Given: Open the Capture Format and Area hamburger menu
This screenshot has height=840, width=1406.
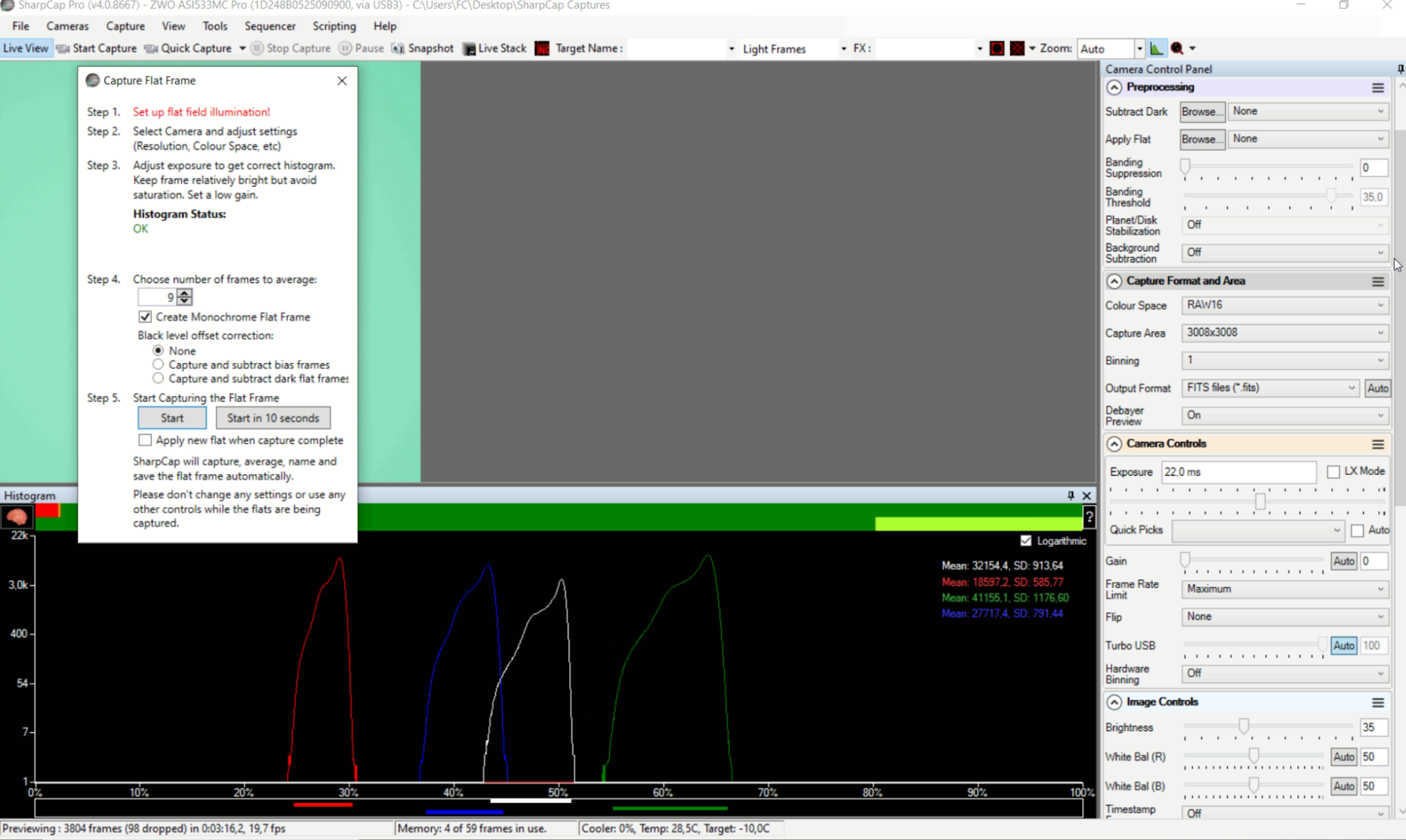Looking at the screenshot, I should [x=1378, y=281].
